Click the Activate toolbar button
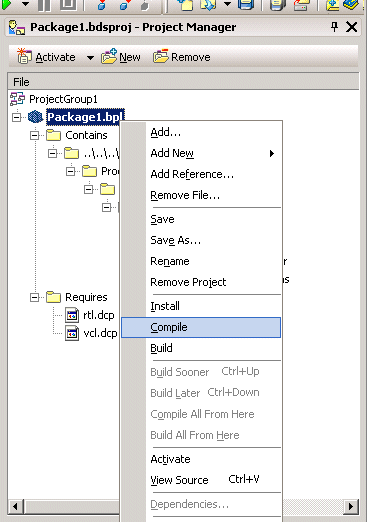 click(46, 57)
